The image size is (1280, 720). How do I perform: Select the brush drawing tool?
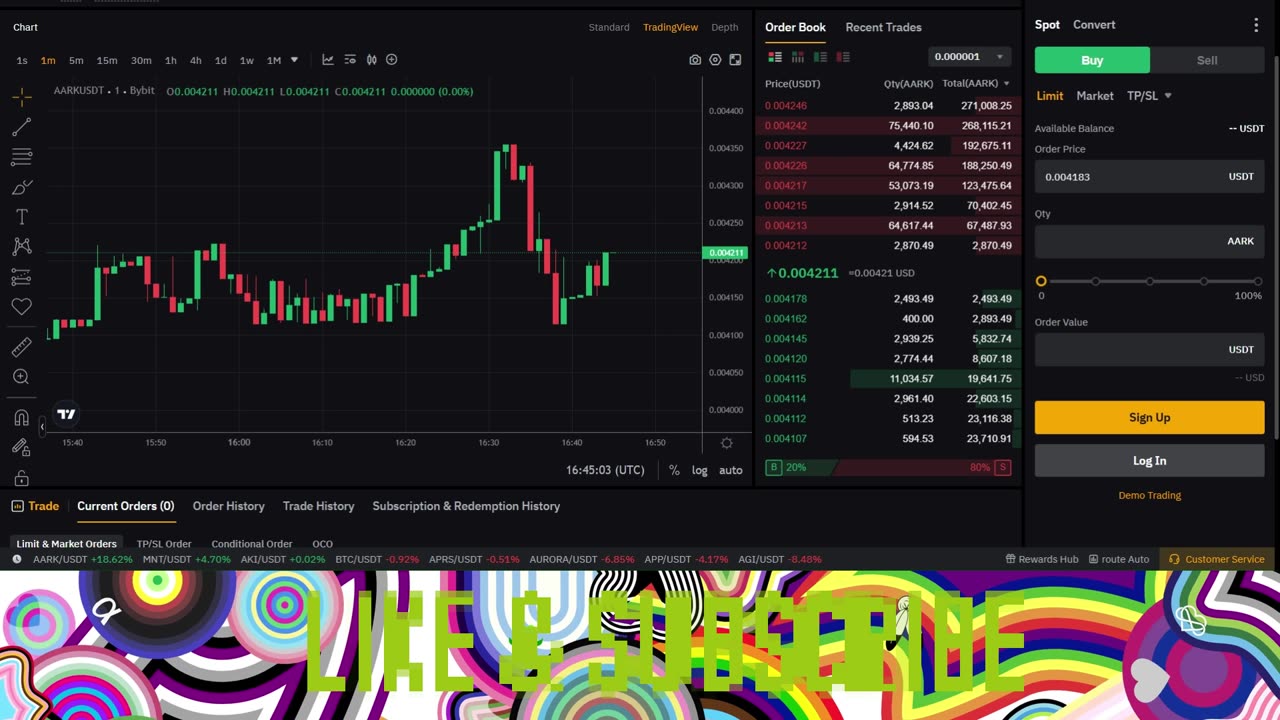tap(21, 187)
